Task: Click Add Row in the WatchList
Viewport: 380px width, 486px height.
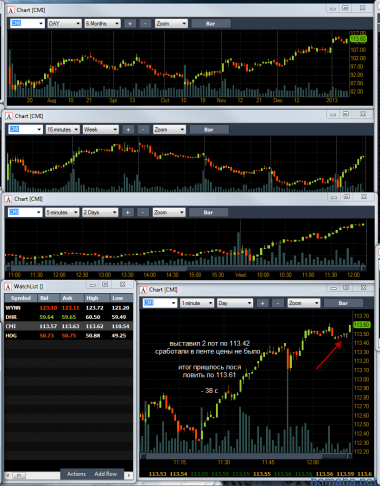Action: [106, 474]
